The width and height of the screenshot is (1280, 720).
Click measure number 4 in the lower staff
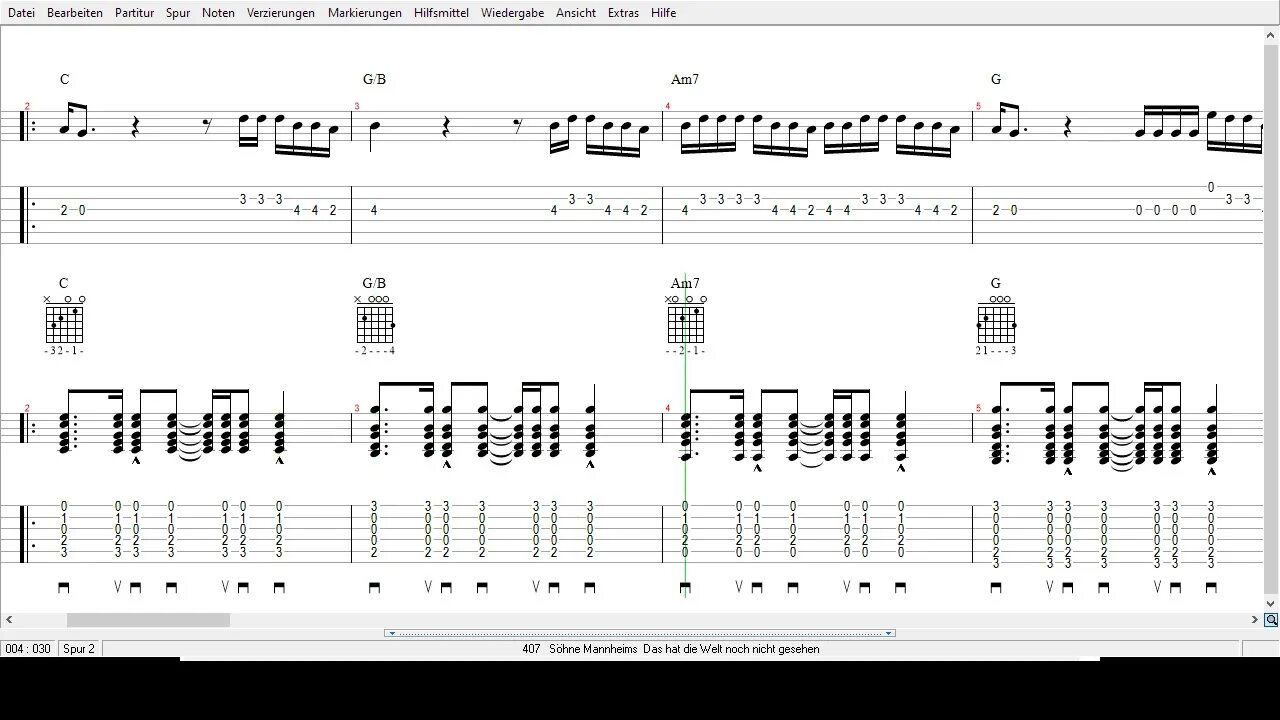[667, 408]
